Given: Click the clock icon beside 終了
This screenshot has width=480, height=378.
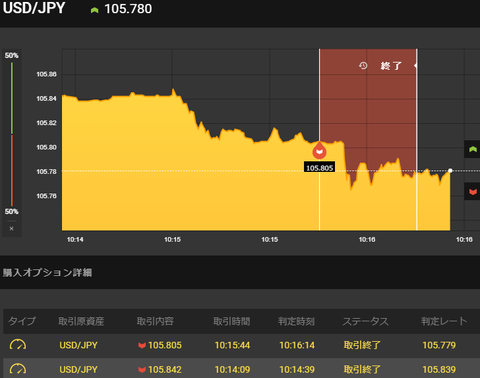Looking at the screenshot, I should click(363, 65).
